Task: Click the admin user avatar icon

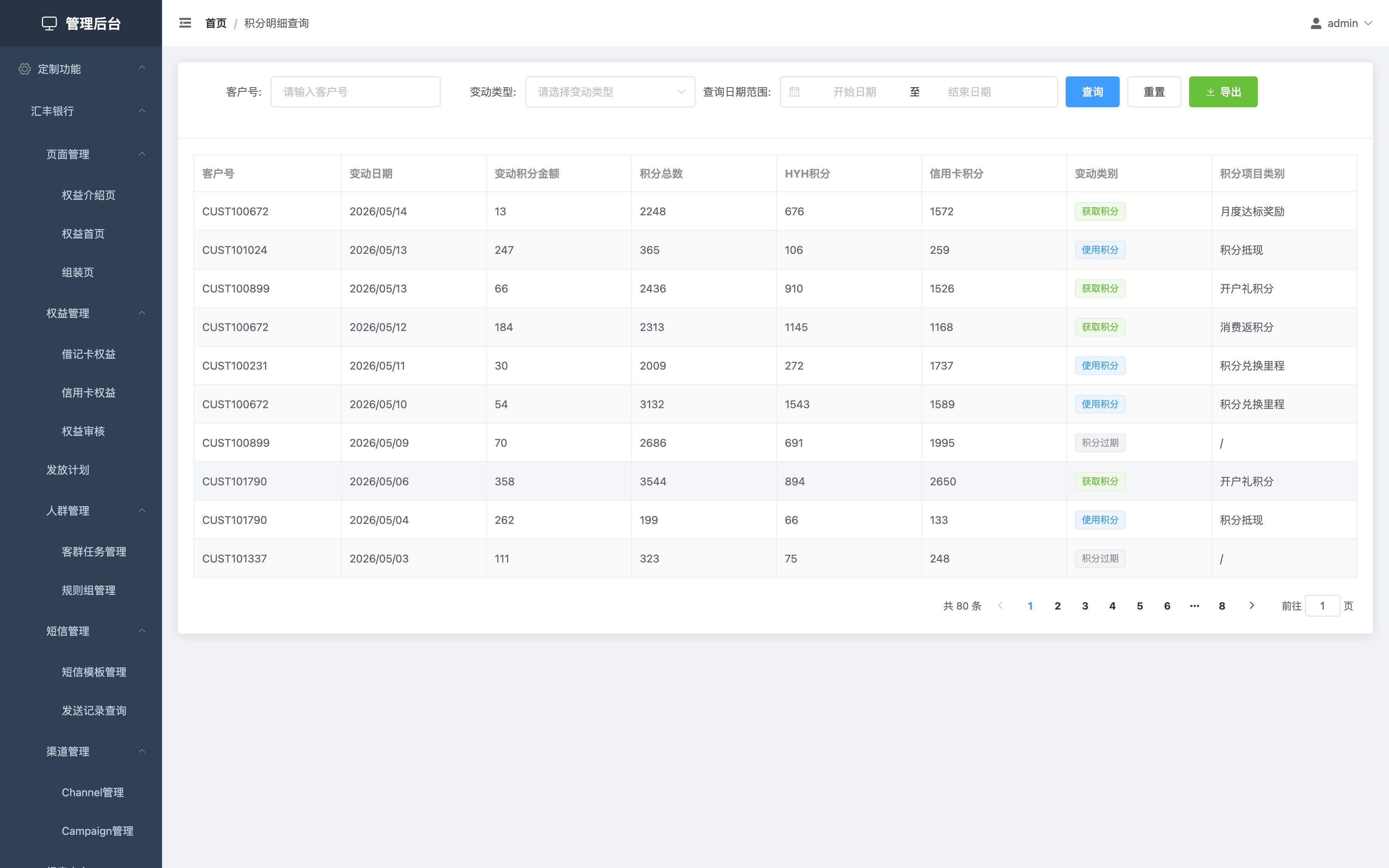Action: (x=1316, y=24)
